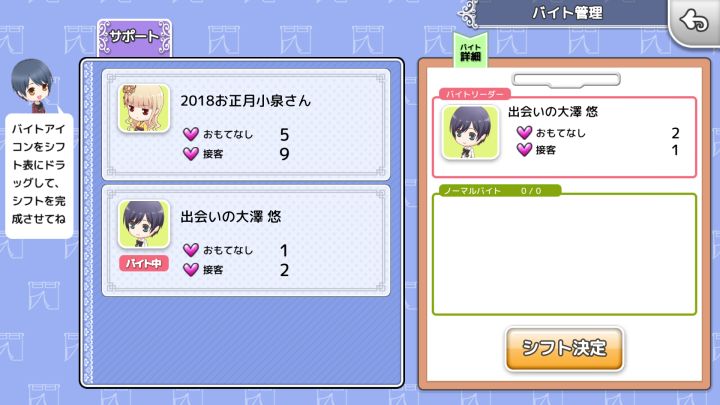Select the 2018お正月小泉さん list card
The width and height of the screenshot is (720, 405).
click(246, 124)
